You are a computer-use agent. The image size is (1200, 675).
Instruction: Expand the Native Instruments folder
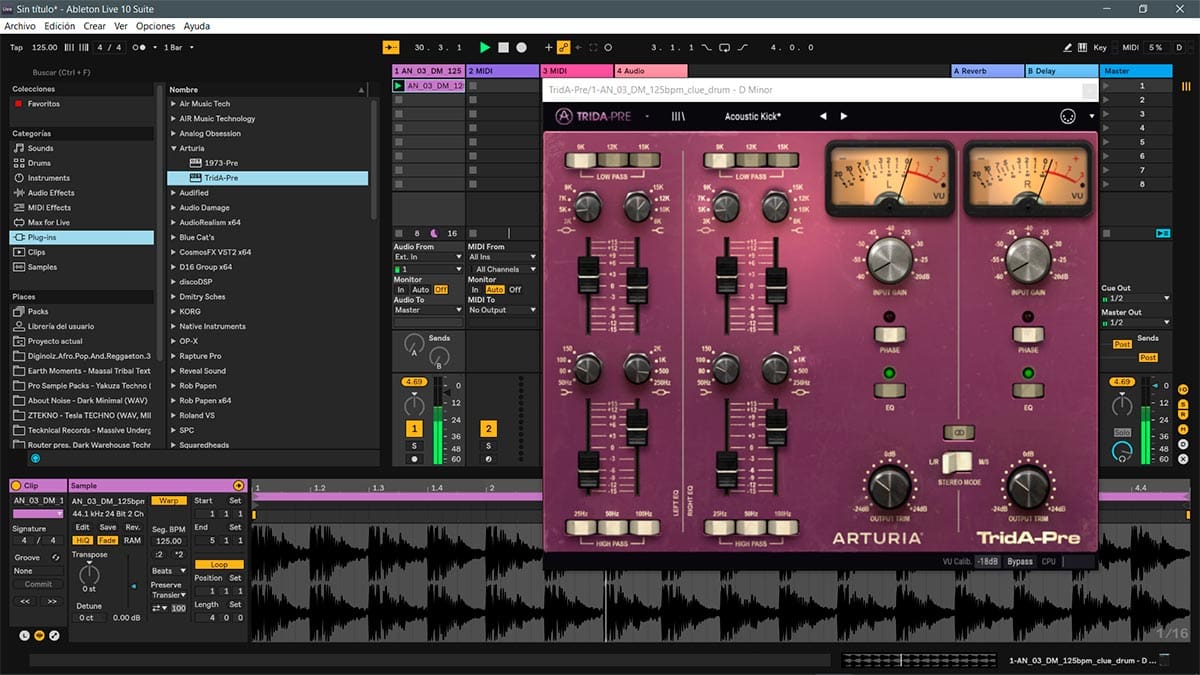point(173,326)
